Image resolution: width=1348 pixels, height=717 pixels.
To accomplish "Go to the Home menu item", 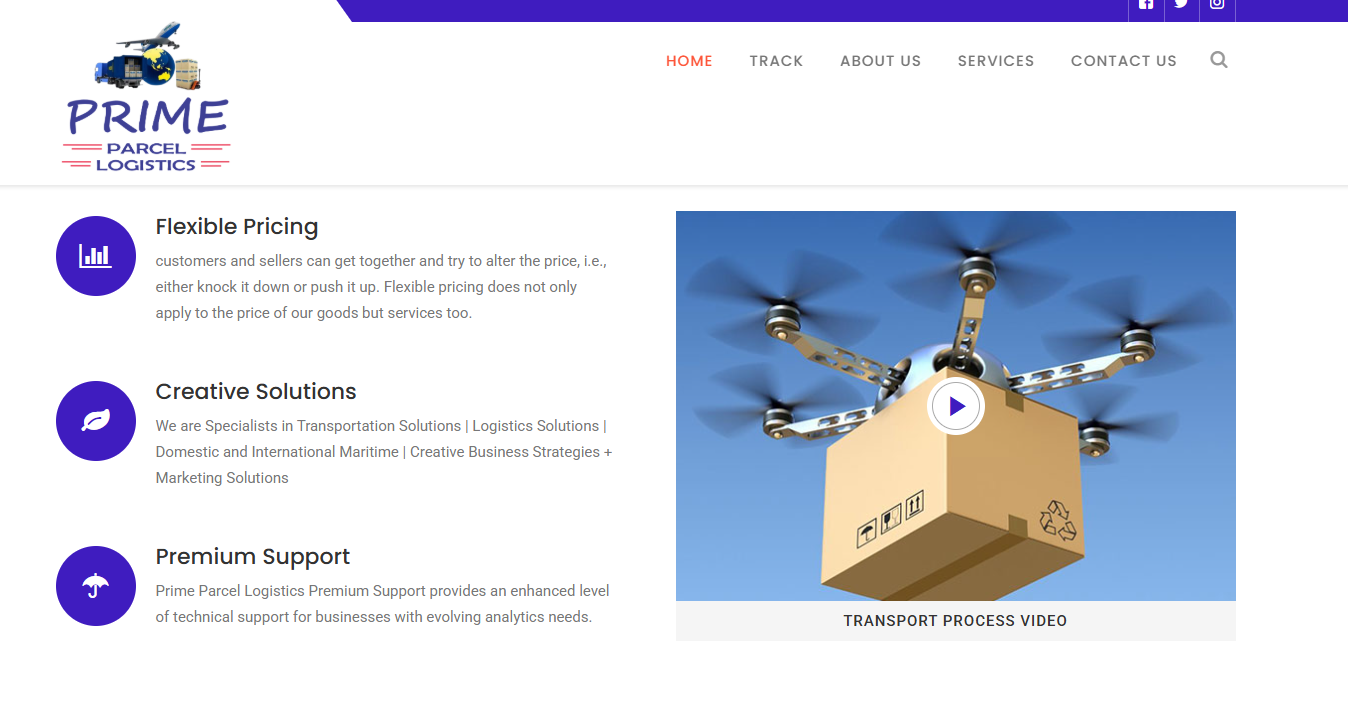I will 689,61.
